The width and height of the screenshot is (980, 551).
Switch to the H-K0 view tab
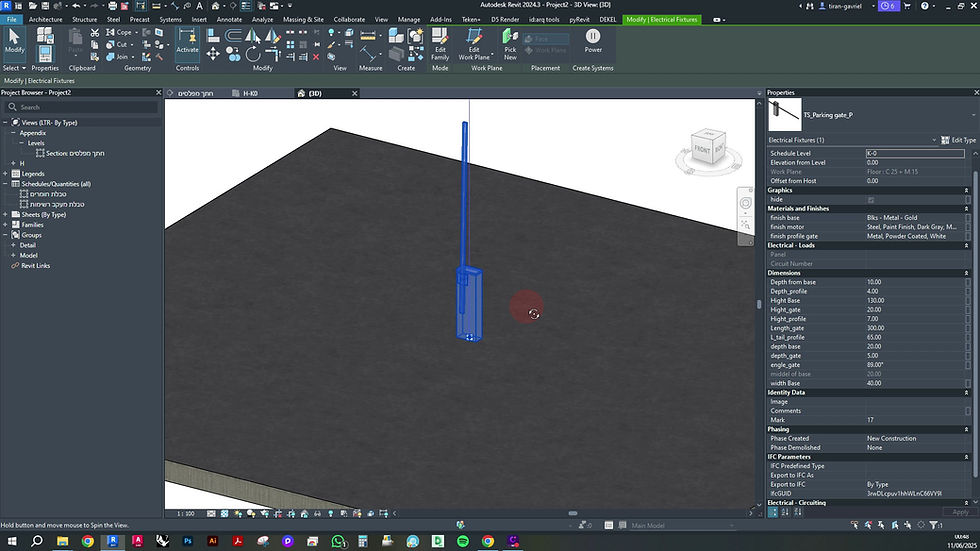click(x=251, y=93)
